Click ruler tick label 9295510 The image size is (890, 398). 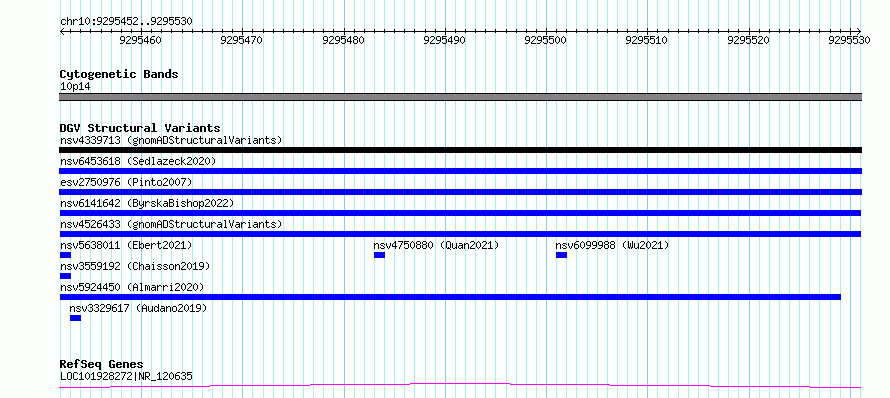(x=647, y=40)
